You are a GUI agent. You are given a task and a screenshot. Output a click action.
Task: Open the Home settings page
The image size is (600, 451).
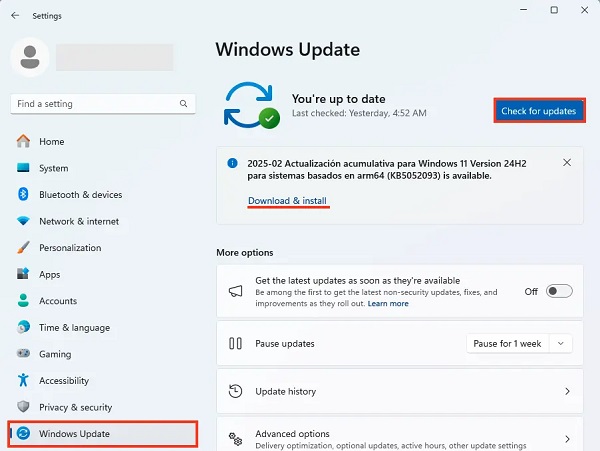(103, 142)
